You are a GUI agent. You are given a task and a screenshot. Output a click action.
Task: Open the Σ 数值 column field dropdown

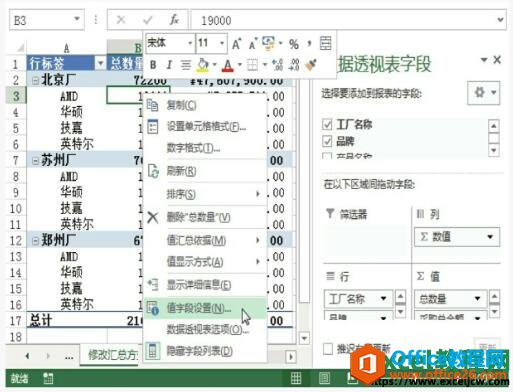490,237
